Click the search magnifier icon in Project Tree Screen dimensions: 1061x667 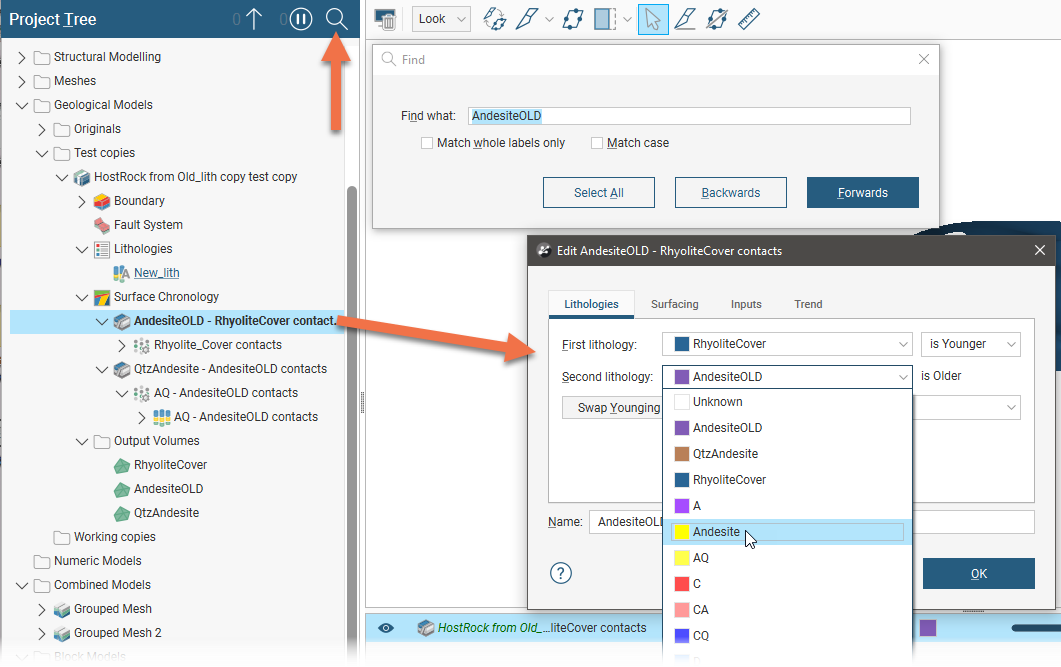[x=336, y=19]
